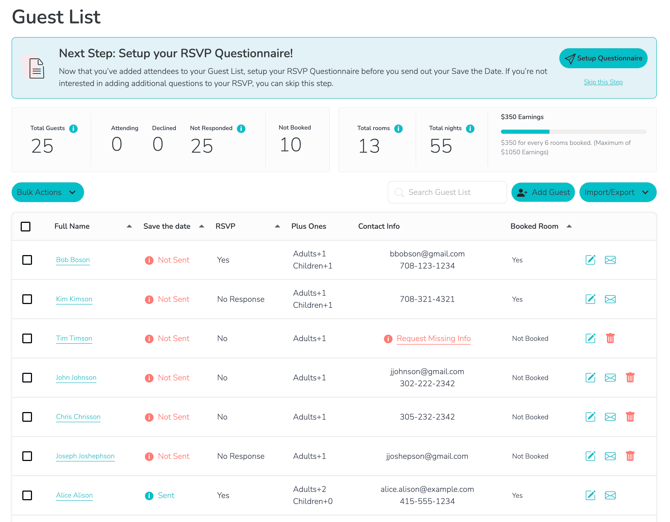
Task: Click the edit icon for Bob Boson
Action: 590,260
